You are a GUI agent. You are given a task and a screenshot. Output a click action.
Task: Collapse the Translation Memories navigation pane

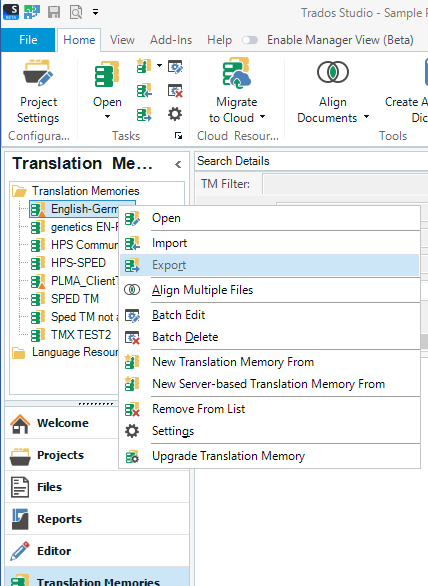click(178, 164)
